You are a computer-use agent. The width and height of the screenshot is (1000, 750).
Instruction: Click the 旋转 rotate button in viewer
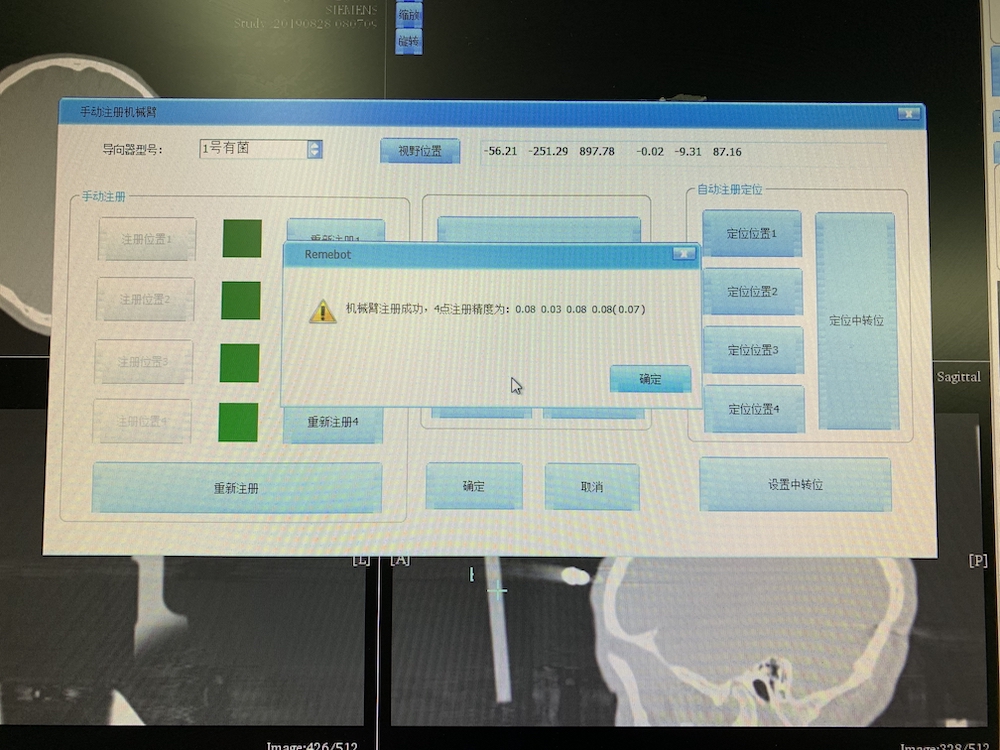tap(408, 42)
